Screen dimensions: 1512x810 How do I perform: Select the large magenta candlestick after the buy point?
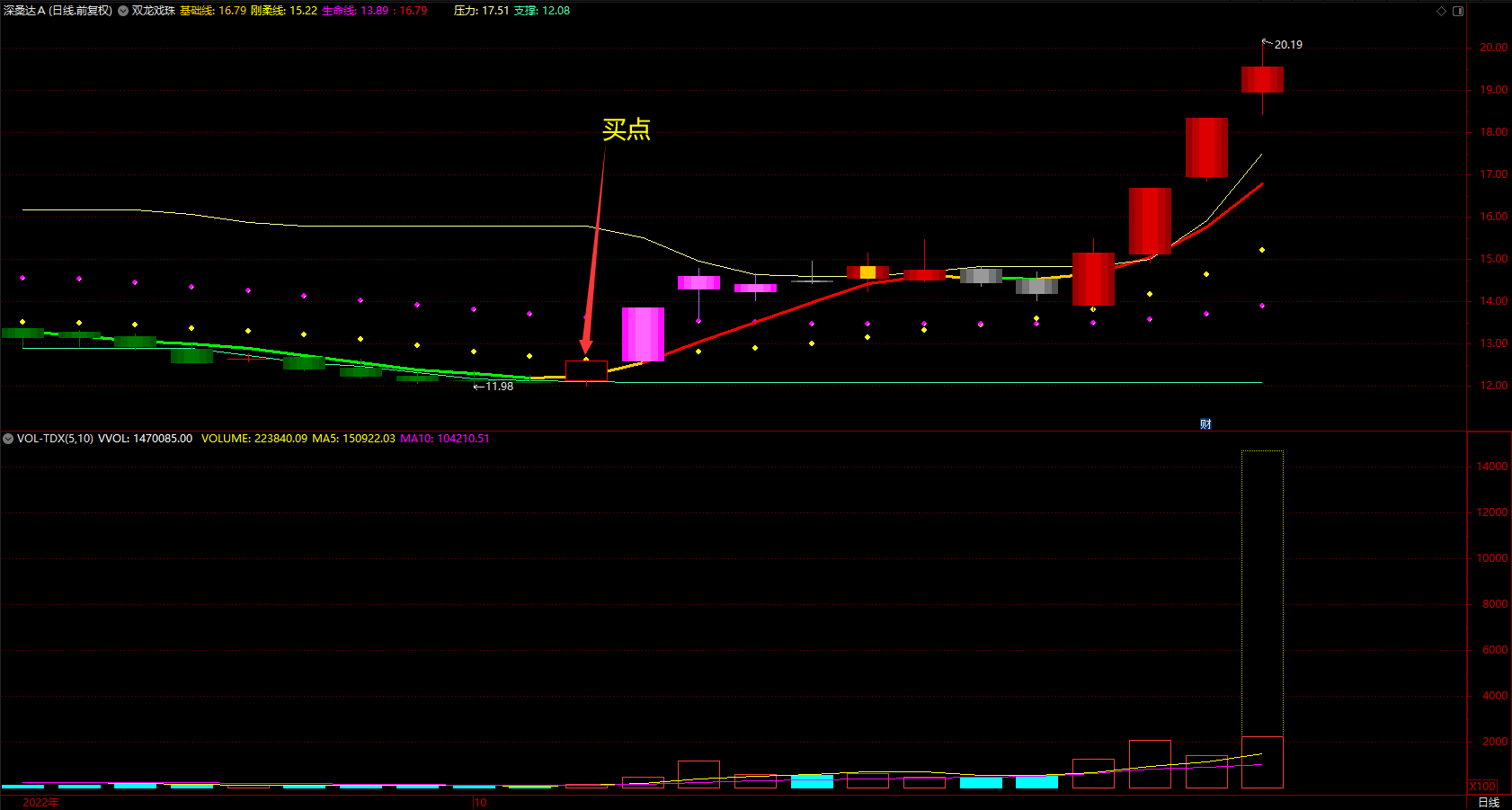pos(643,334)
